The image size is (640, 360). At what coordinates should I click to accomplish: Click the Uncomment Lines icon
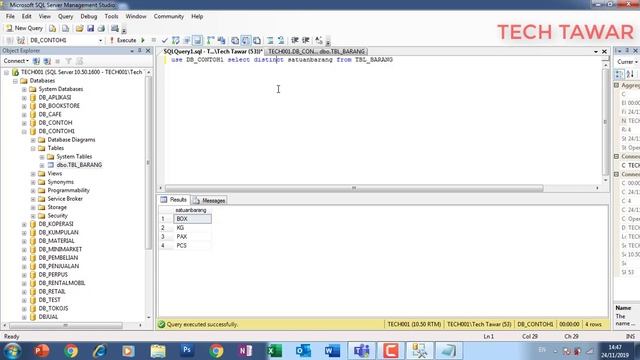281,40
